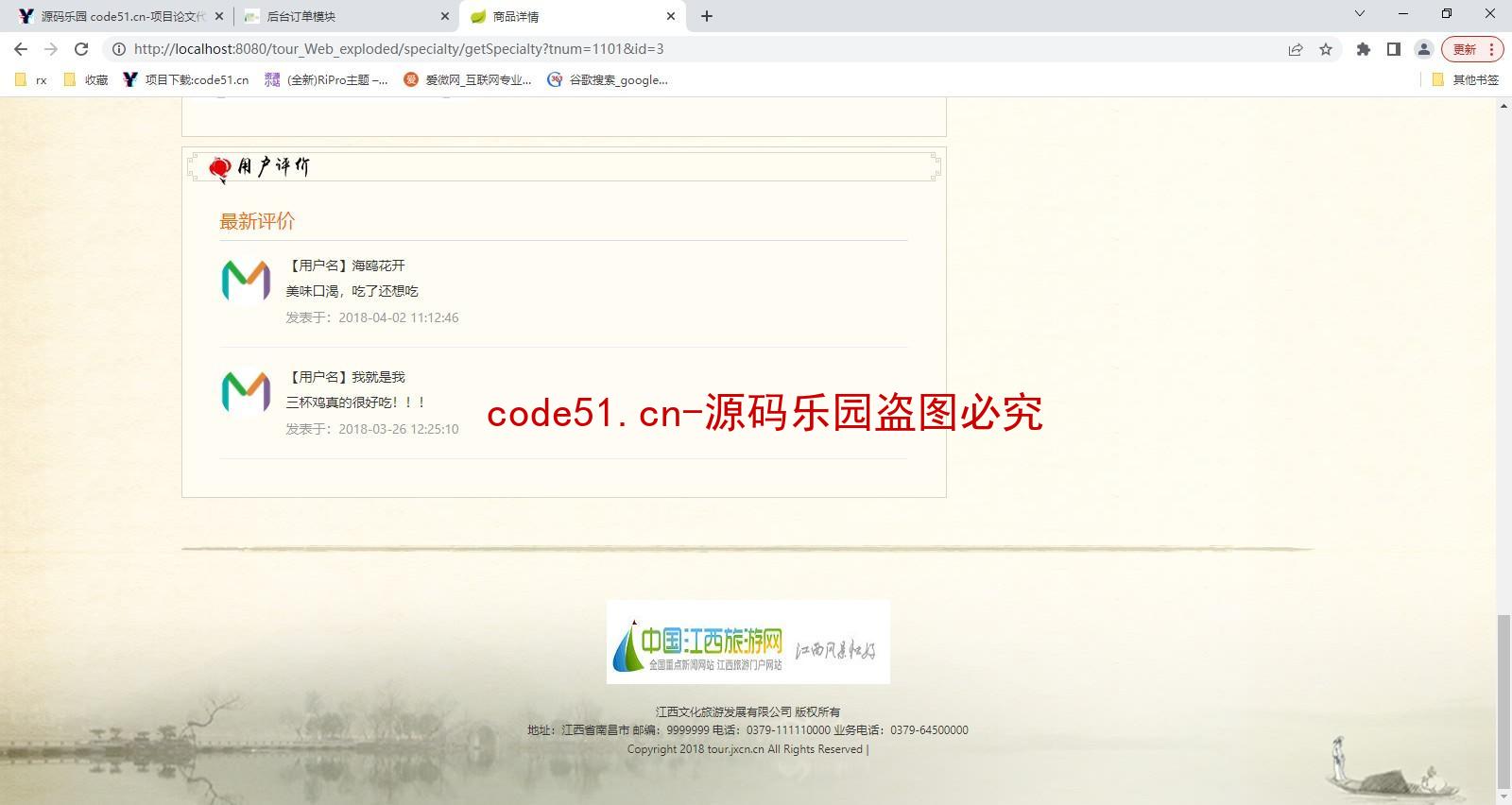
Task: Click the 中国江西旅游网 footer logo
Action: click(747, 642)
